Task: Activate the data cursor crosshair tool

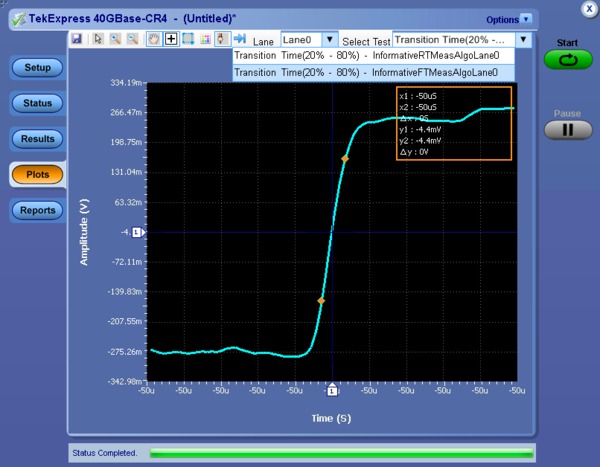Action: point(171,39)
